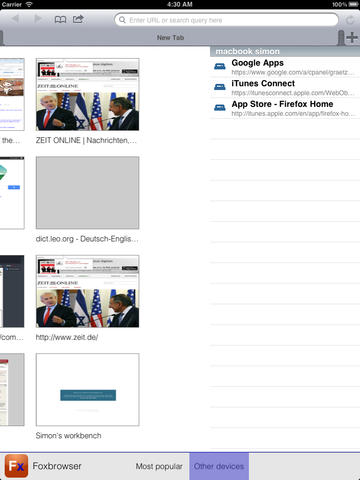Image resolution: width=360 pixels, height=480 pixels.
Task: Open the dict.leo.org gray thumbnail
Action: (88, 193)
